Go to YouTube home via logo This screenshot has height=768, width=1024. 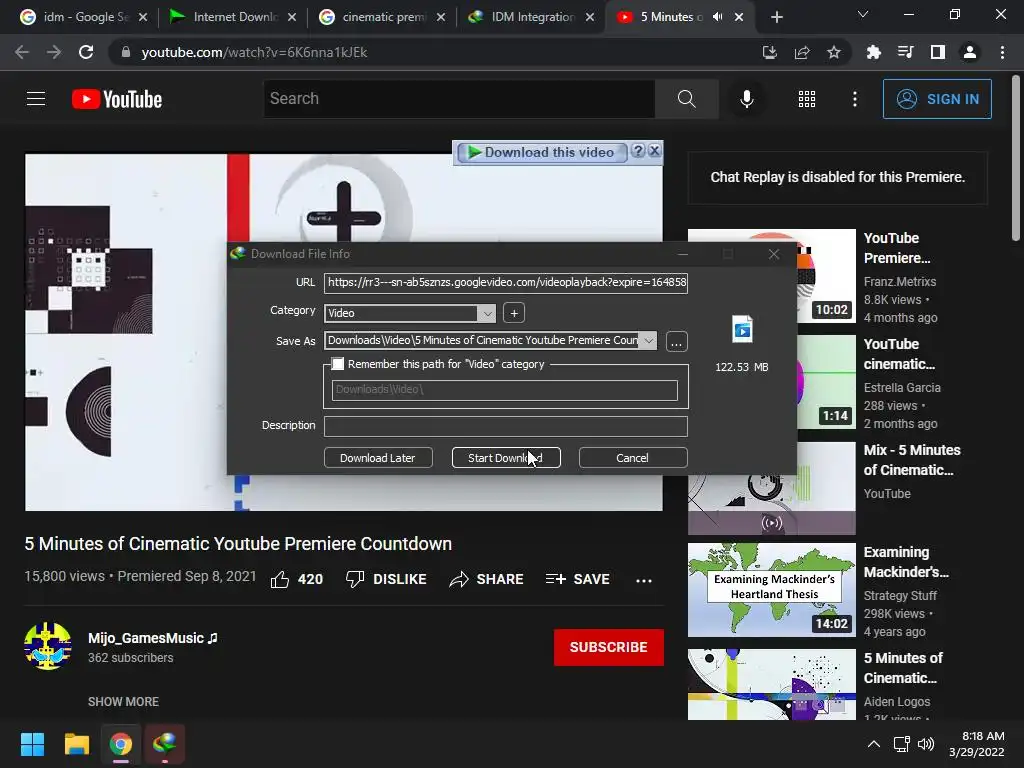click(x=117, y=99)
